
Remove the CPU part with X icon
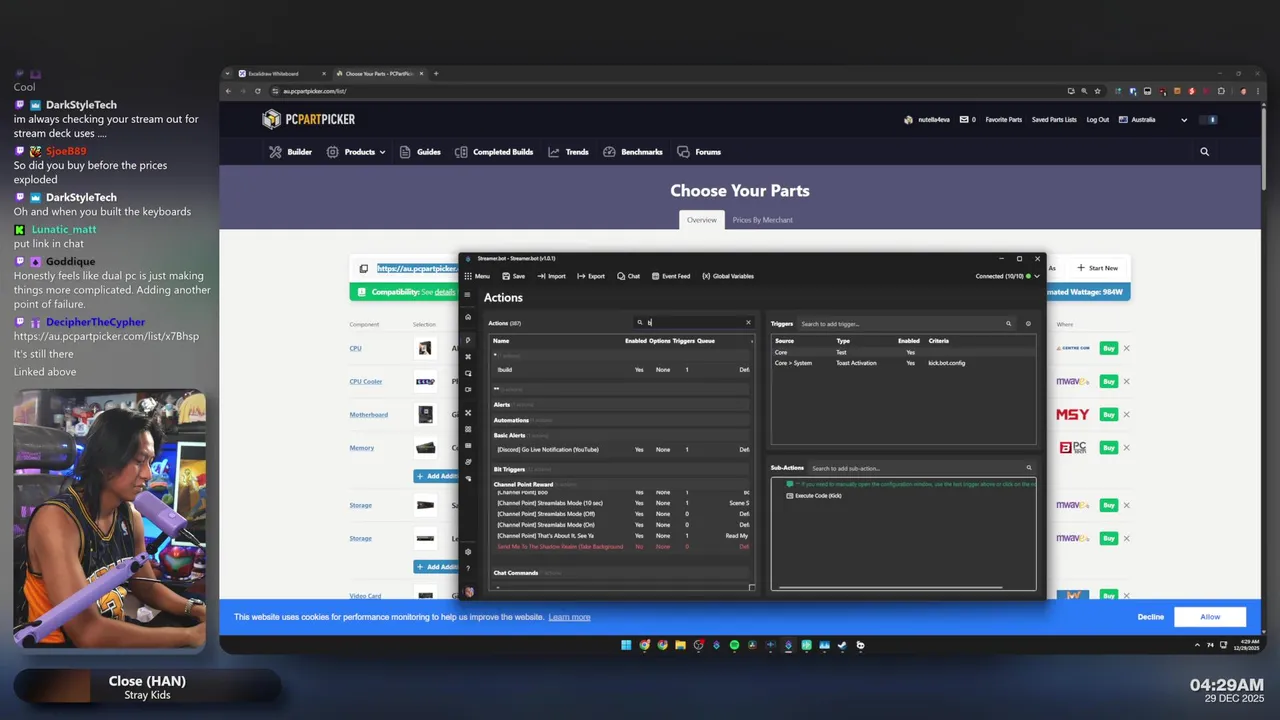point(1126,348)
